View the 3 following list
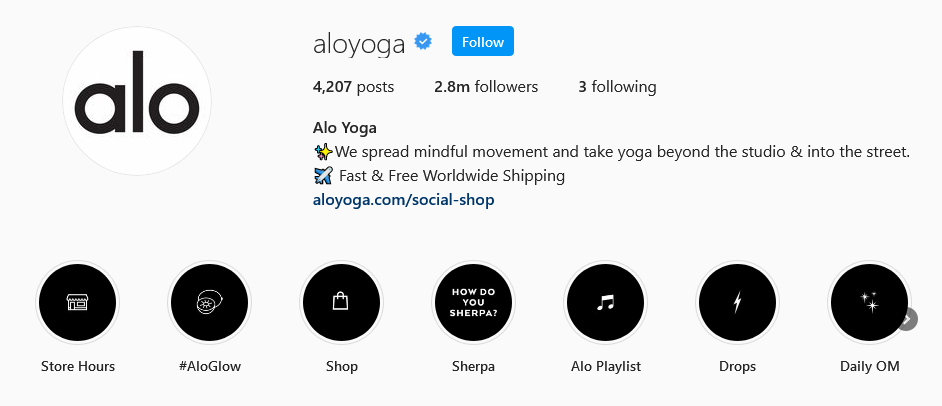 618,87
